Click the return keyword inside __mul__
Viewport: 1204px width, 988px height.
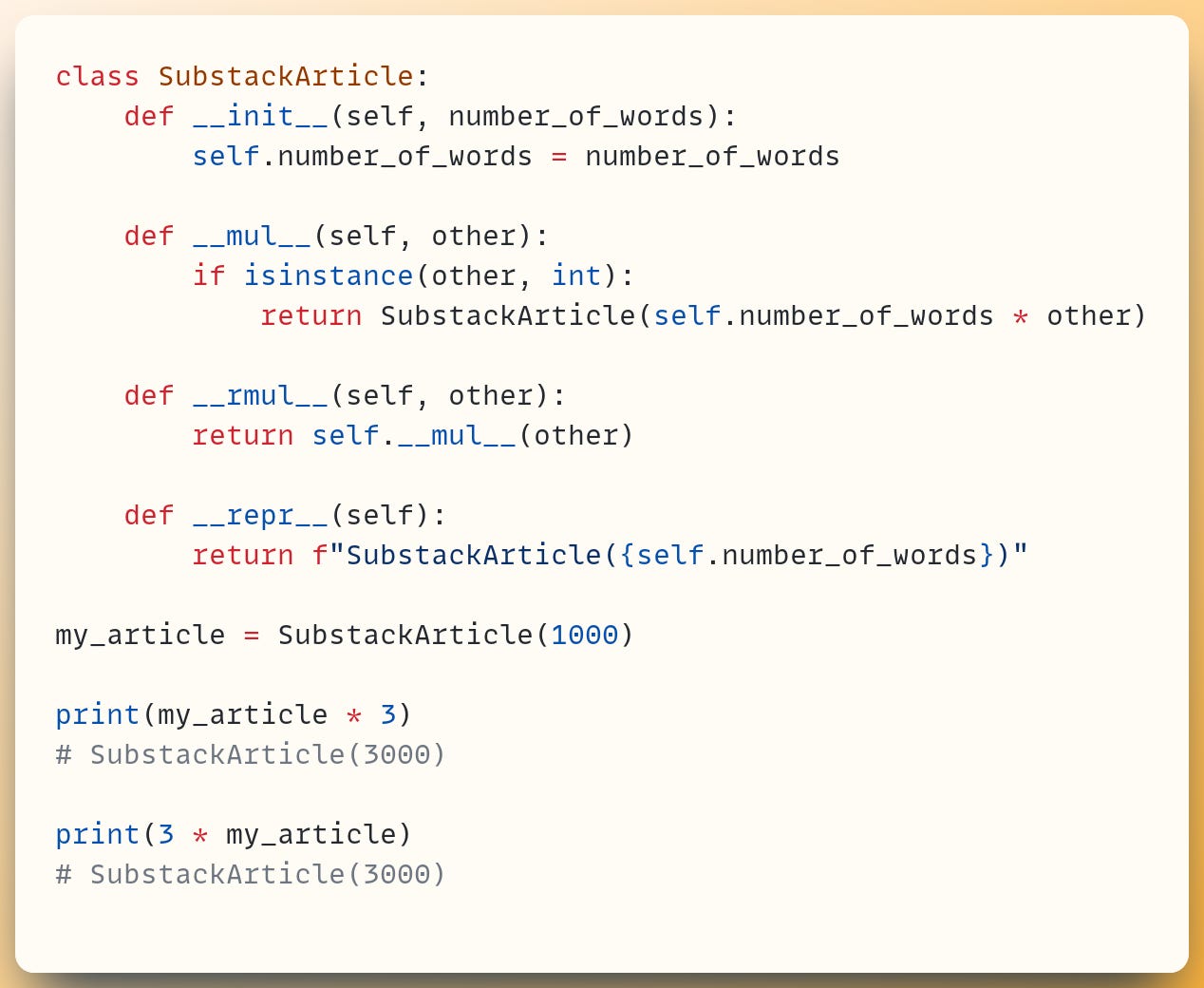click(x=311, y=315)
